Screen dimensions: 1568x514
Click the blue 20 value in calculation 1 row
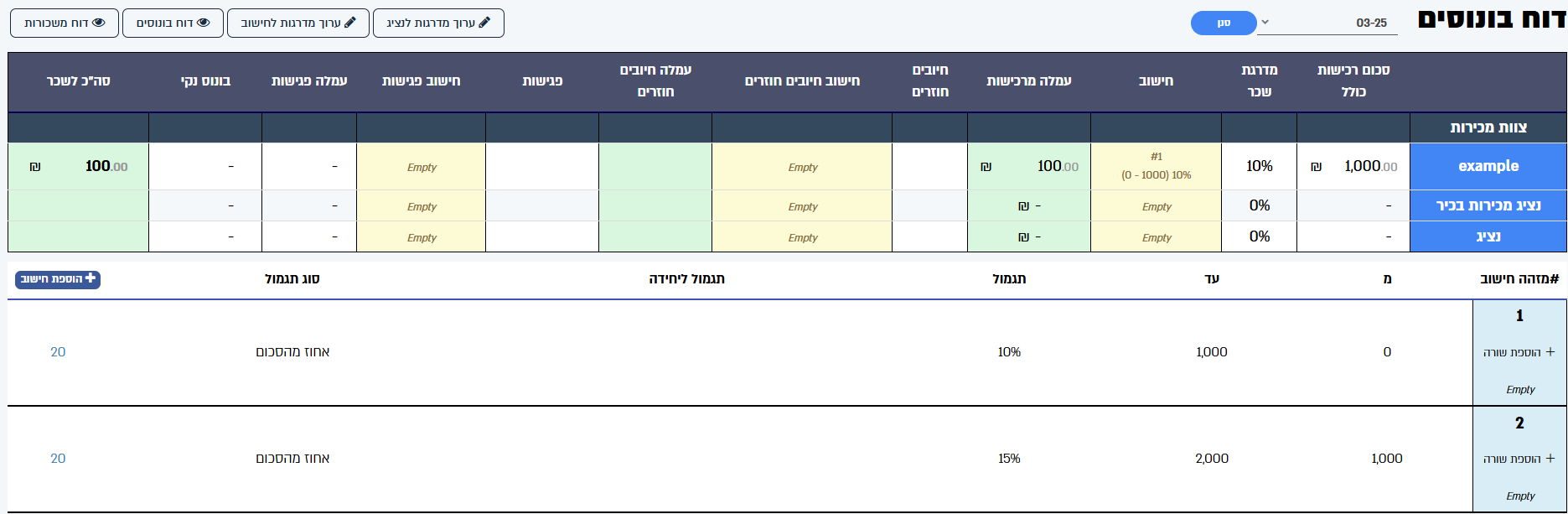[x=58, y=352]
